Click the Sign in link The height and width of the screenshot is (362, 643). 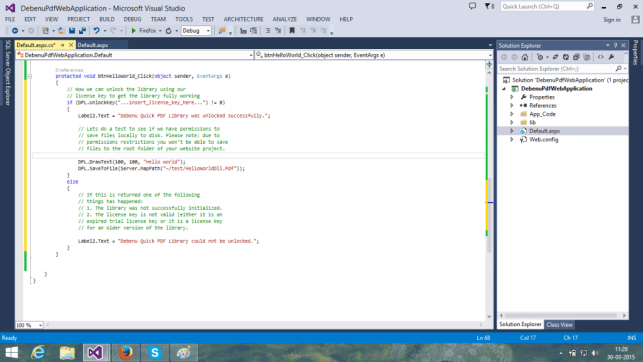611,20
